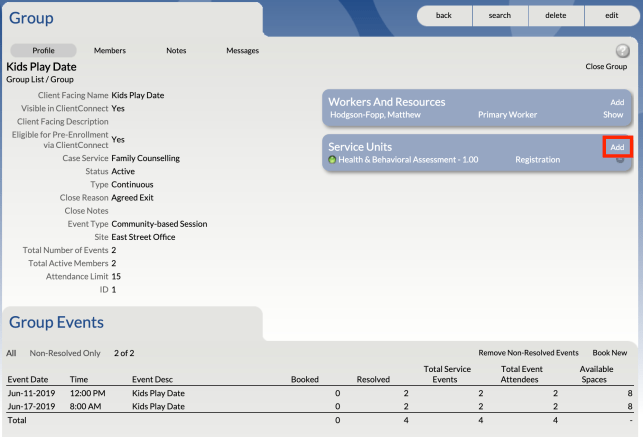Image resolution: width=643 pixels, height=437 pixels.
Task: Click the Primary Worker role text
Action: pyautogui.click(x=507, y=115)
